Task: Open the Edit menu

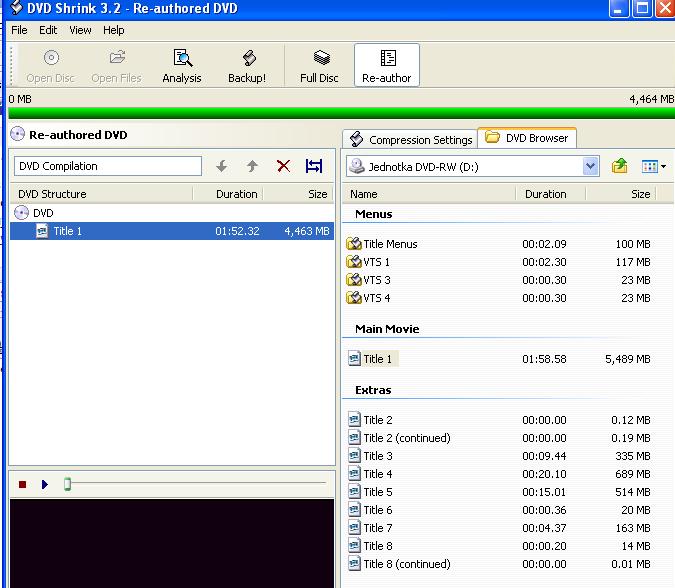Action: [48, 30]
